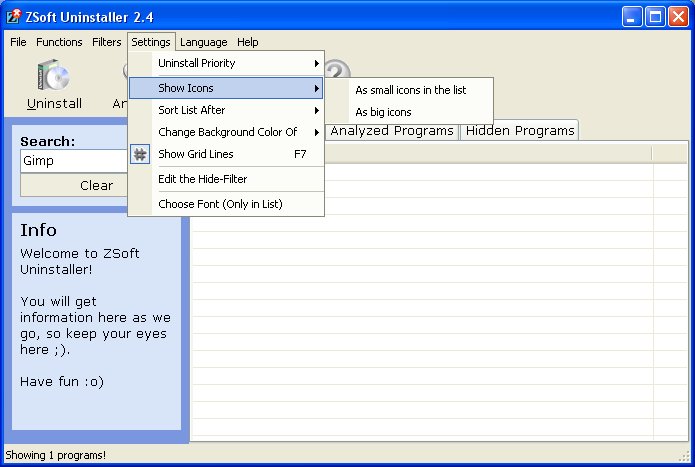The height and width of the screenshot is (467, 695).
Task: Expand Change Background Color Of submenu
Action: 226,132
